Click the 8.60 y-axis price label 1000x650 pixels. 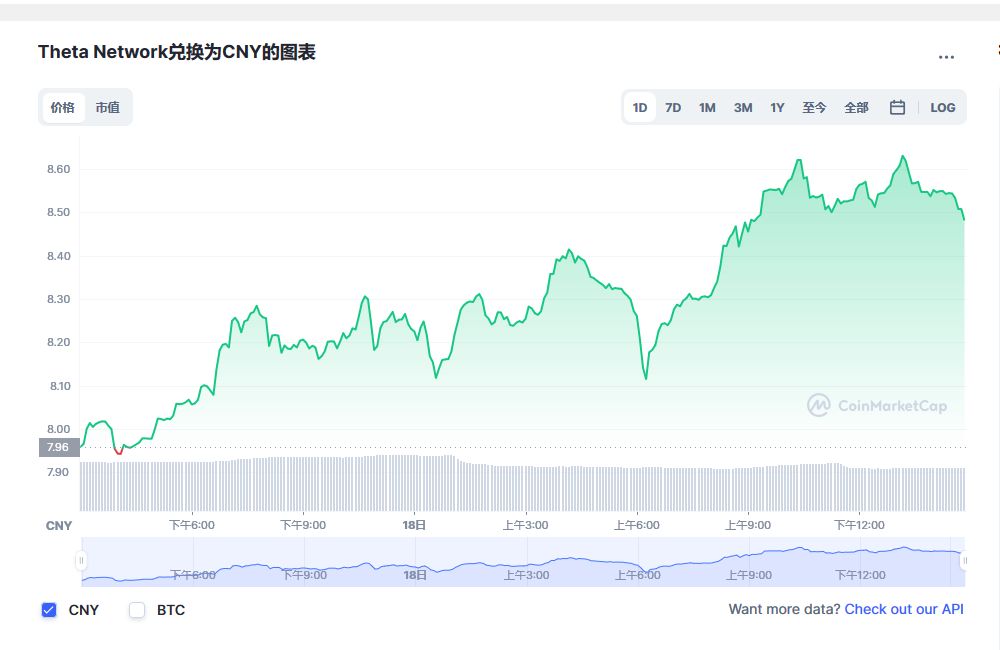pos(59,169)
